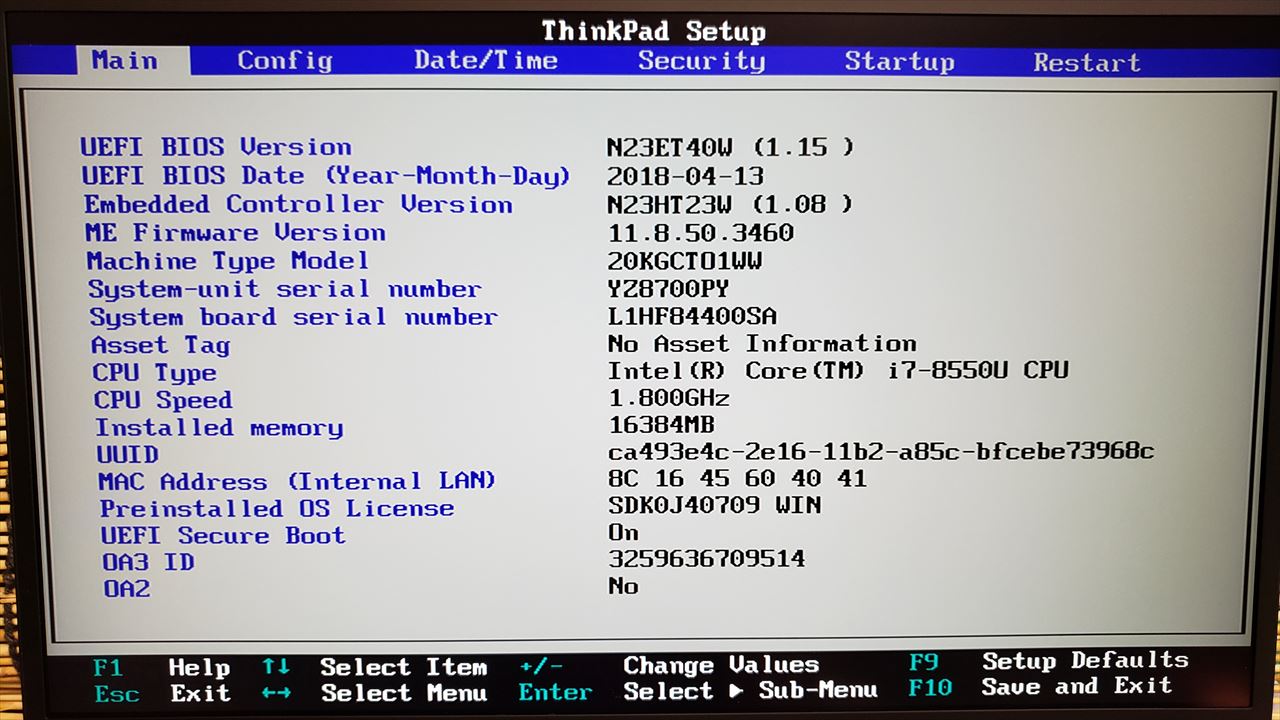Click the Esc Exit key hint
1280x720 pixels.
(162, 693)
